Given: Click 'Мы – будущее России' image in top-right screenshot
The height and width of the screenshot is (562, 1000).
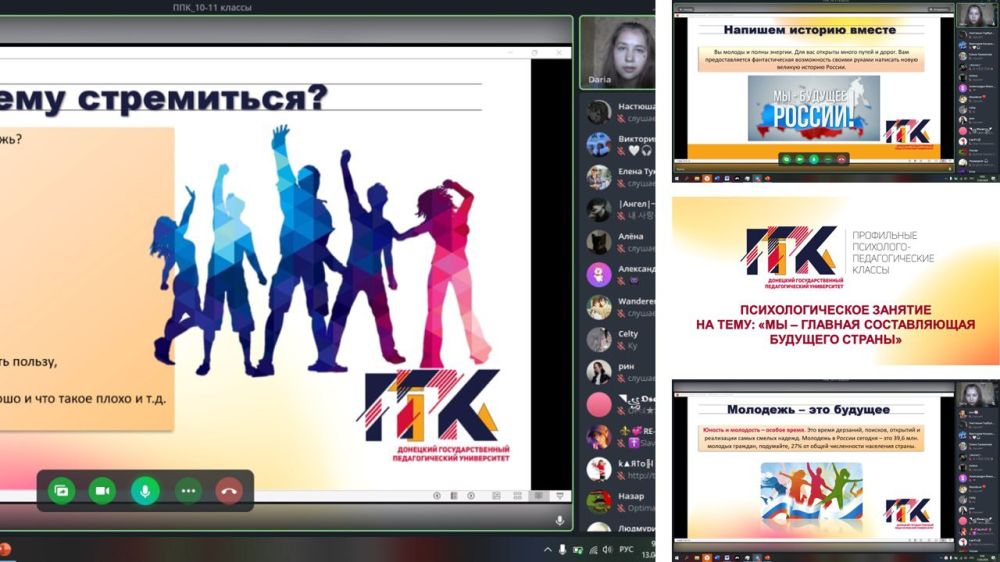Looking at the screenshot, I should 814,108.
